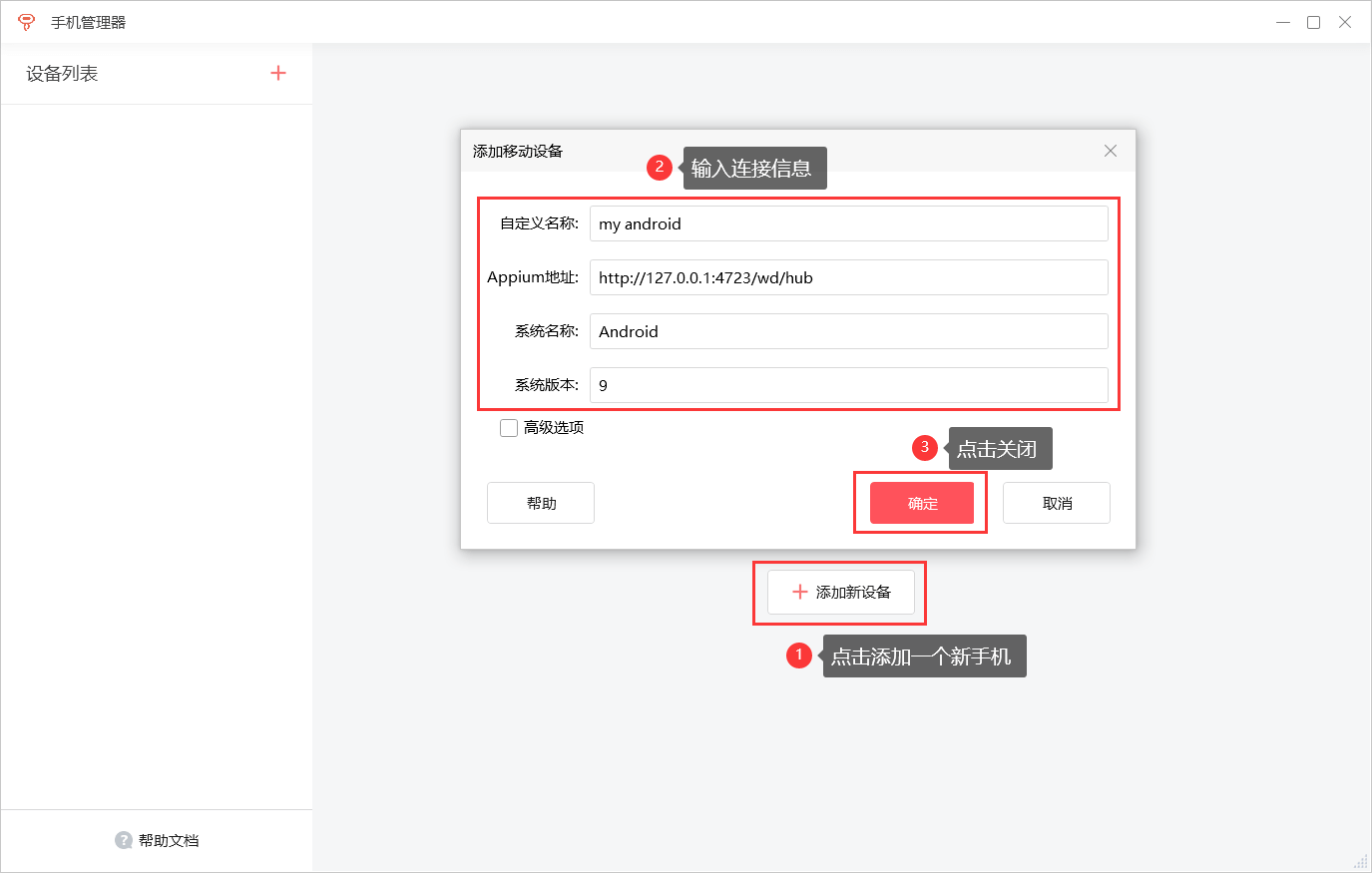
Task: Enable the 高级选项 checkbox
Action: (x=509, y=428)
